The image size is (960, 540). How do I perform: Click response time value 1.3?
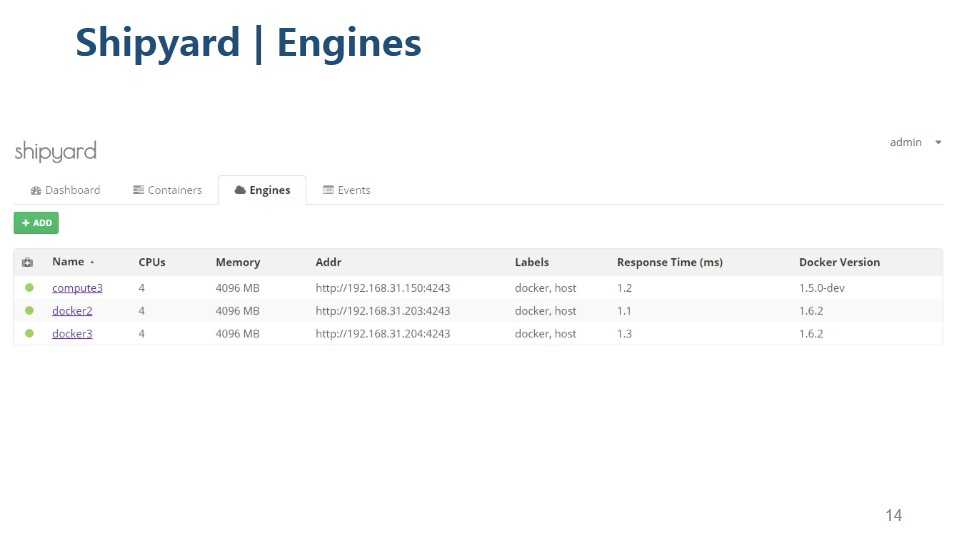(x=624, y=334)
